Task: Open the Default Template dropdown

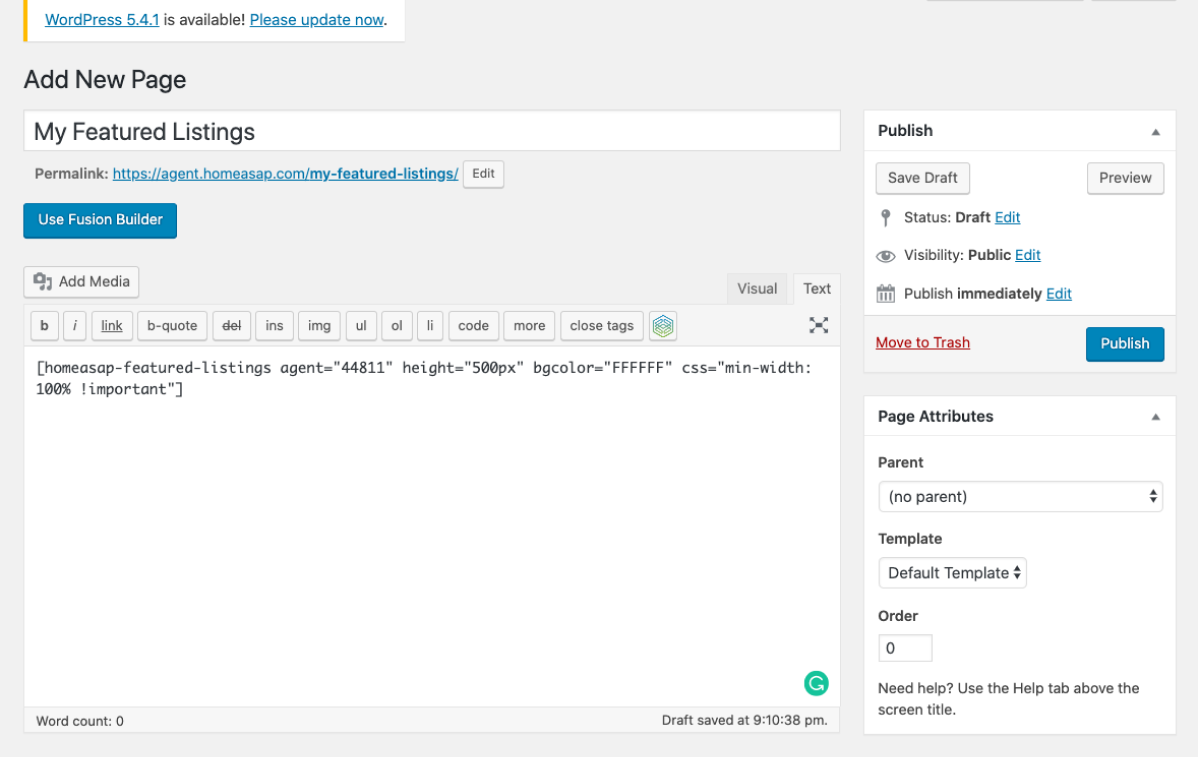Action: tap(952, 573)
